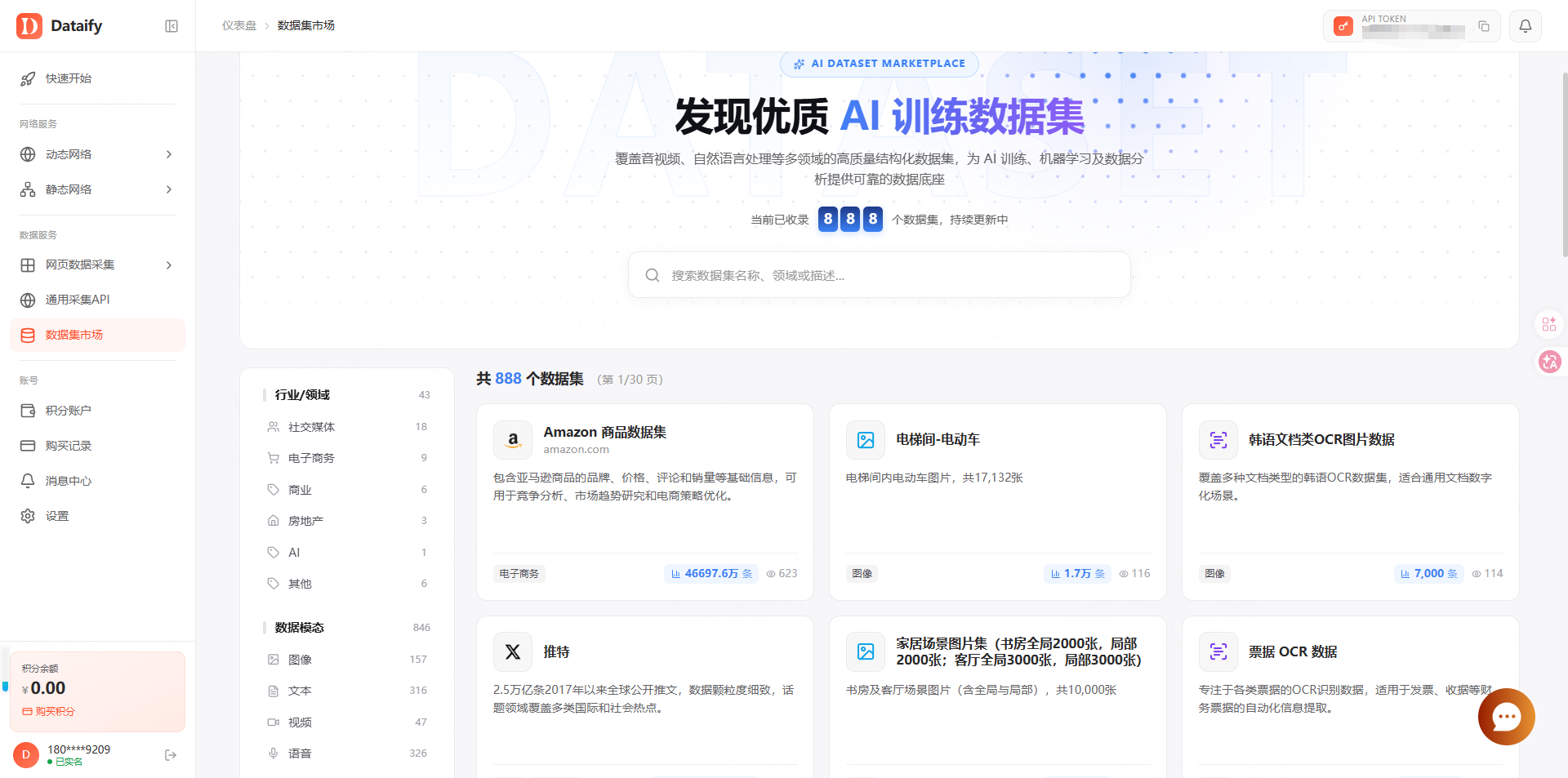Click the Amazon logo icon
The width and height of the screenshot is (1568, 778).
[513, 440]
